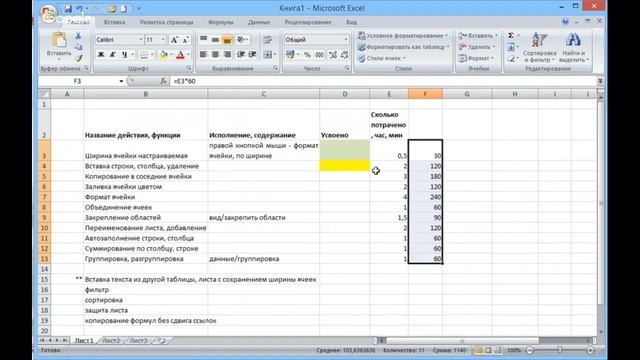
Task: Activate the Format Painter brush
Action: 78,58
